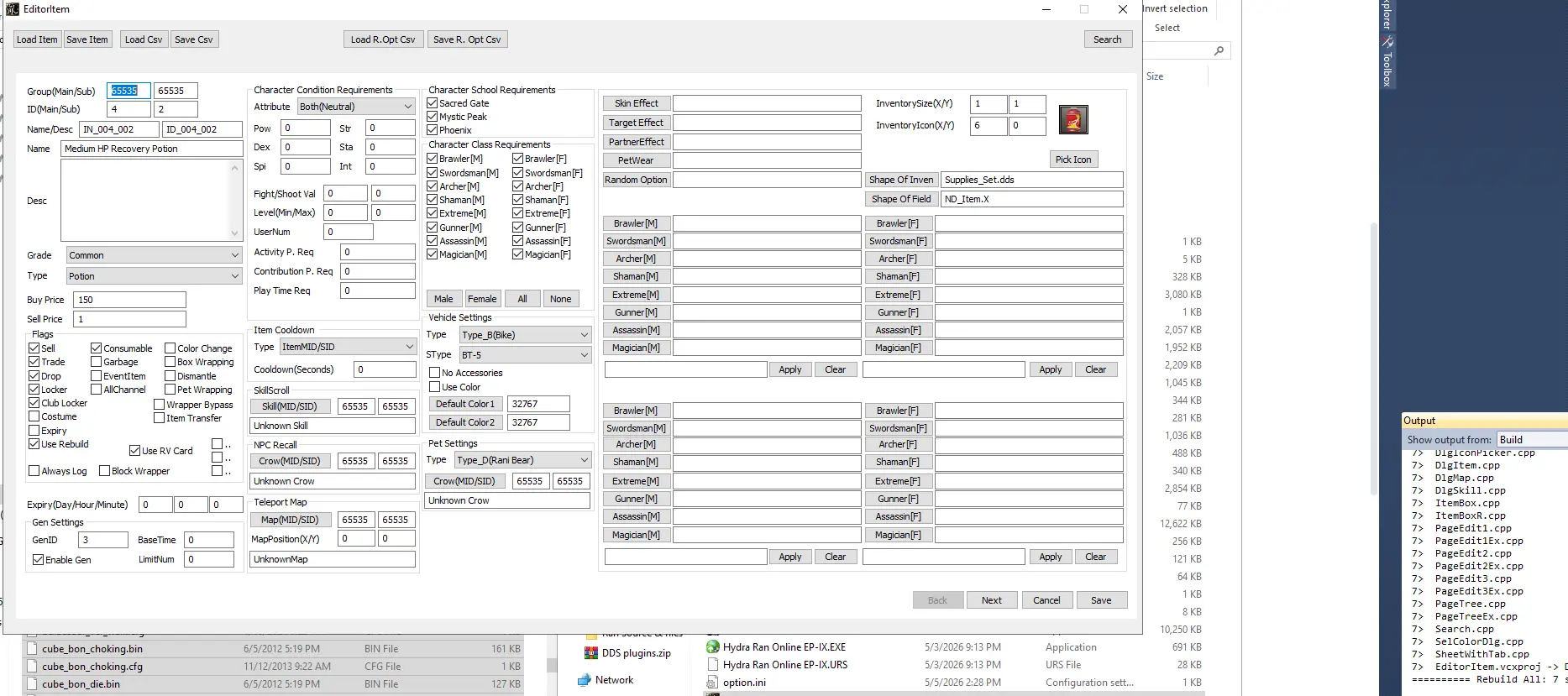Click the Pick Icon button

[1073, 160]
